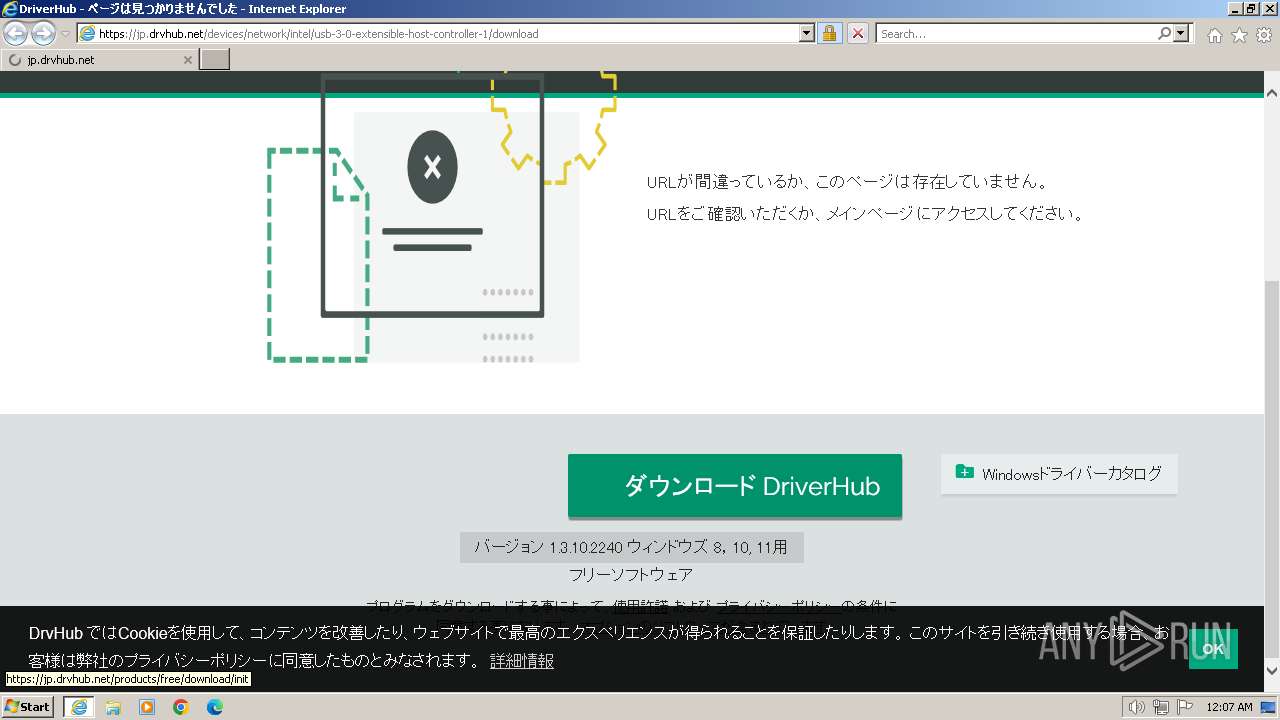Viewport: 1280px width, 720px height.
Task: Launch Microsoft Edge from the taskbar
Action: click(x=215, y=707)
